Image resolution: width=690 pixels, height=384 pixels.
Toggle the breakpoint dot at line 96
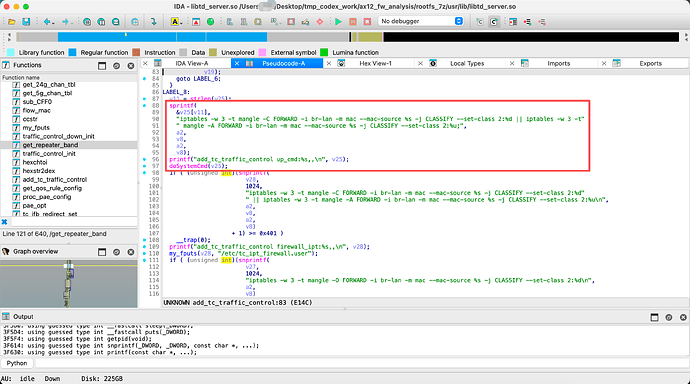(x=144, y=159)
